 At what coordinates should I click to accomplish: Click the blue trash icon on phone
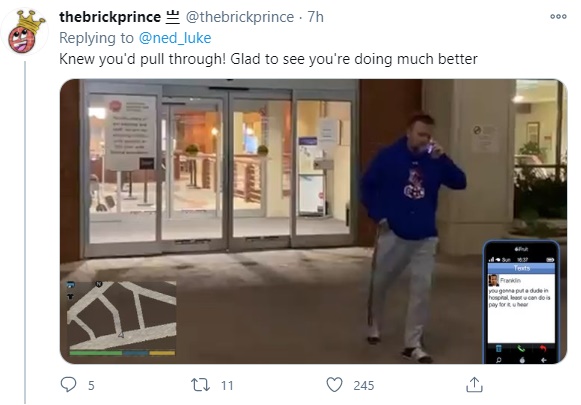coord(499,348)
